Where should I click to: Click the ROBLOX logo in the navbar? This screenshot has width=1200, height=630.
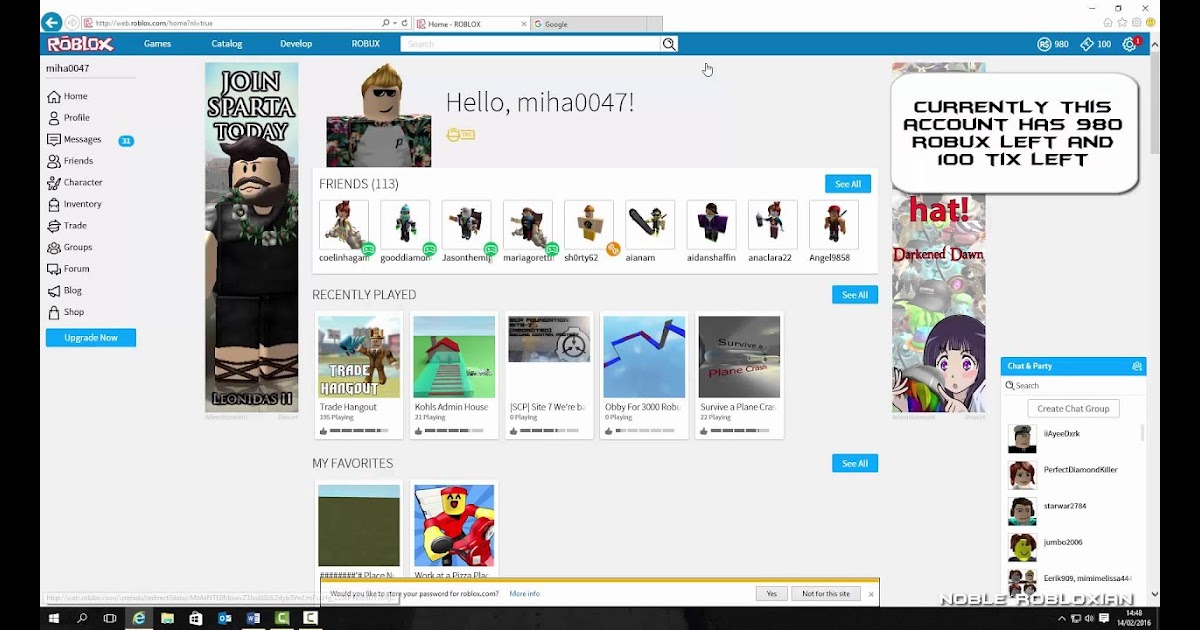tap(80, 44)
